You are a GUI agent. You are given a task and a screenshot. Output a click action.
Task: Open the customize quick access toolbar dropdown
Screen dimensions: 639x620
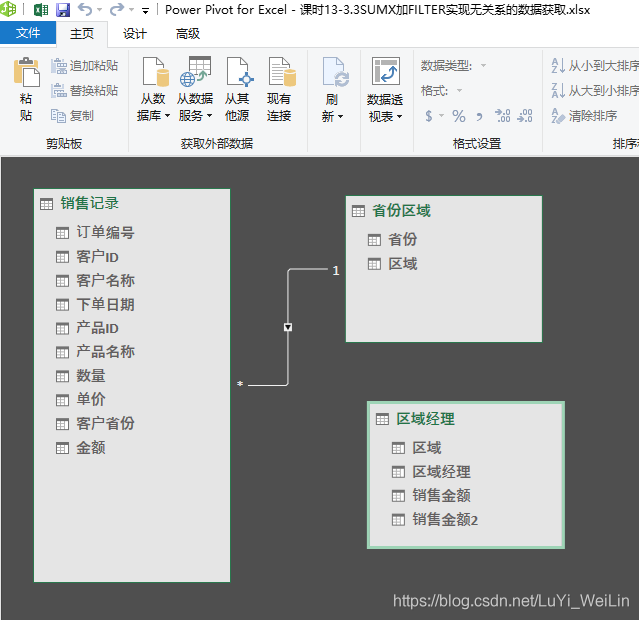coord(145,11)
